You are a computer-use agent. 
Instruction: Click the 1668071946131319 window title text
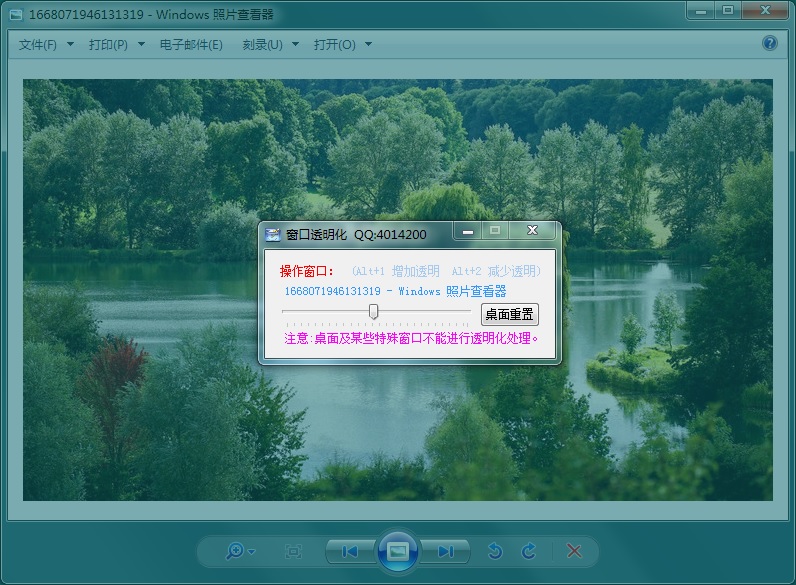coord(151,15)
